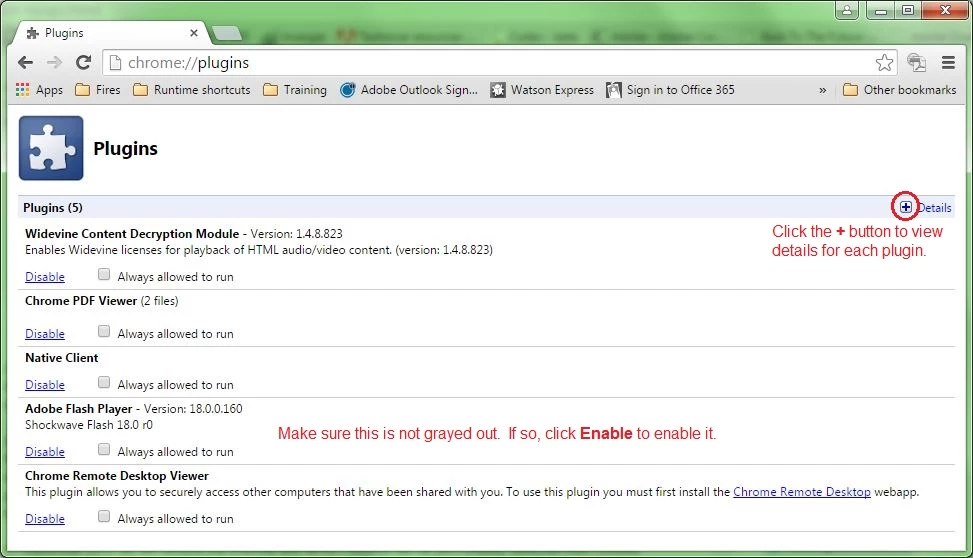Check Always allowed for Adobe Flash Player
The width and height of the screenshot is (973, 558).
[x=104, y=449]
